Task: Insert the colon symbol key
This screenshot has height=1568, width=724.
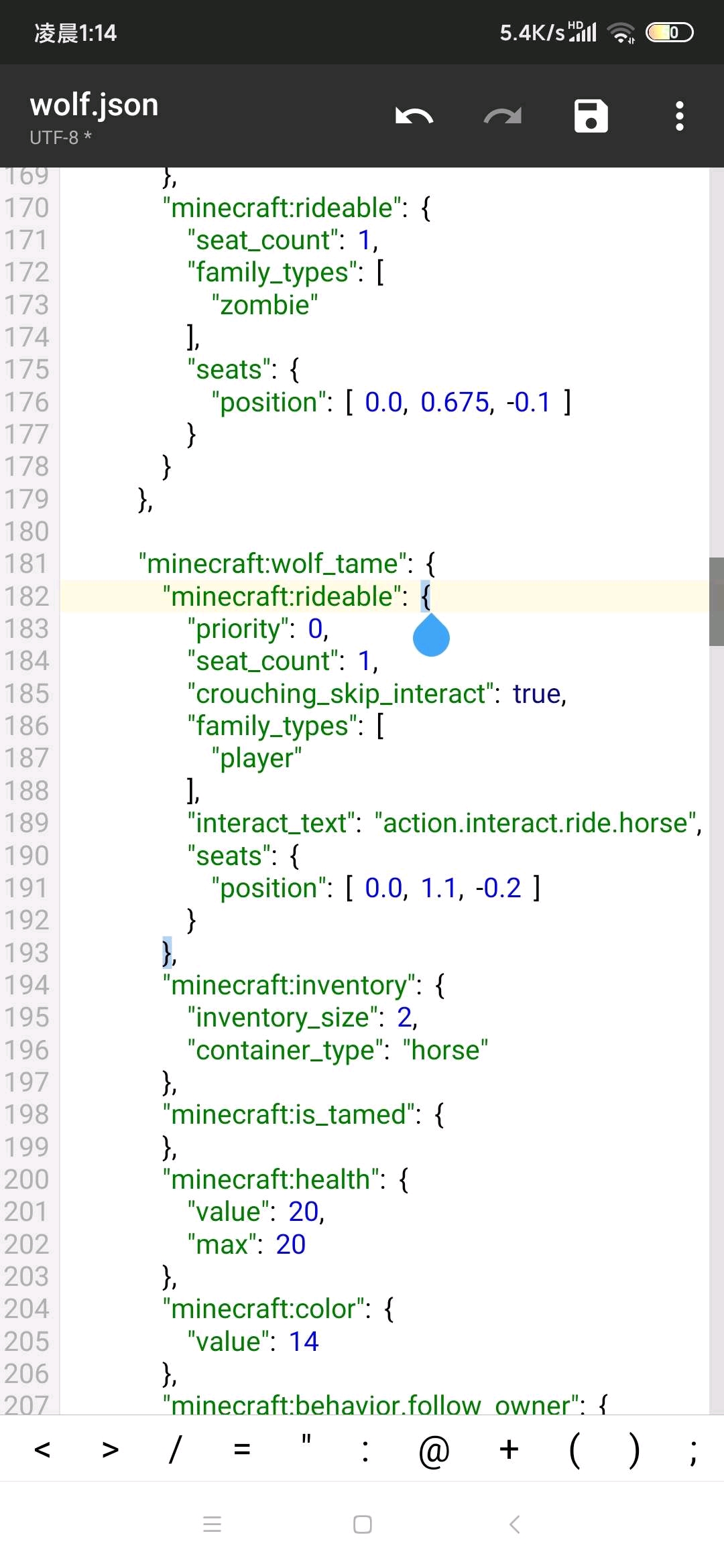Action: (x=365, y=1450)
